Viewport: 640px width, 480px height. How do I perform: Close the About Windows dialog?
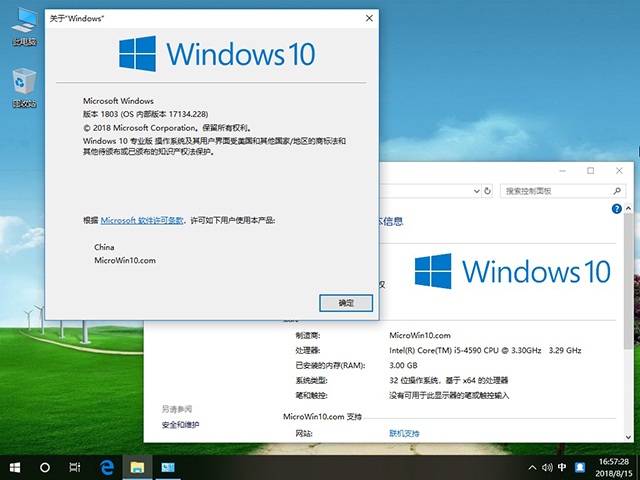(369, 18)
